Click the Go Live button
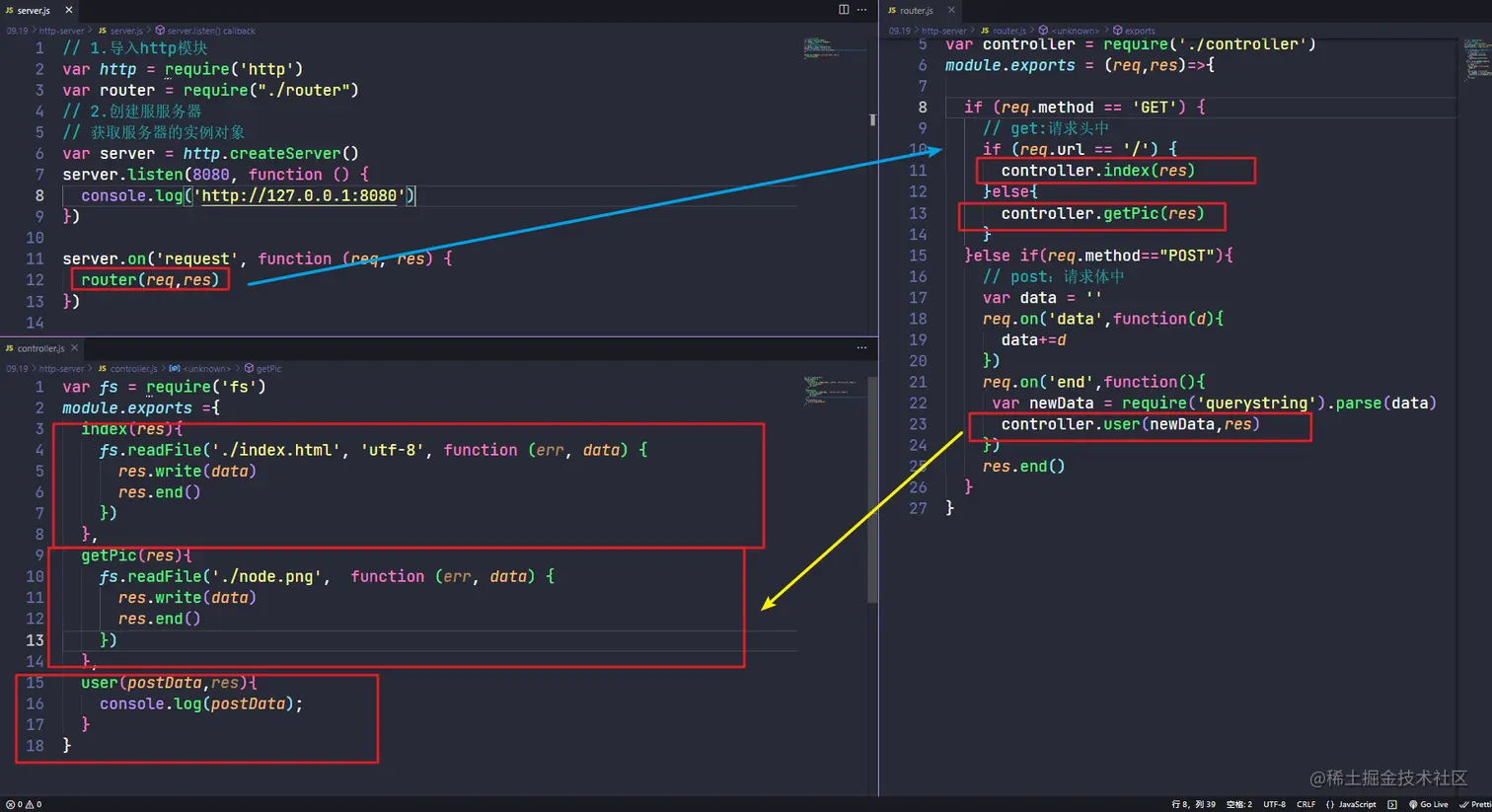This screenshot has width=1492, height=812. 1428,804
